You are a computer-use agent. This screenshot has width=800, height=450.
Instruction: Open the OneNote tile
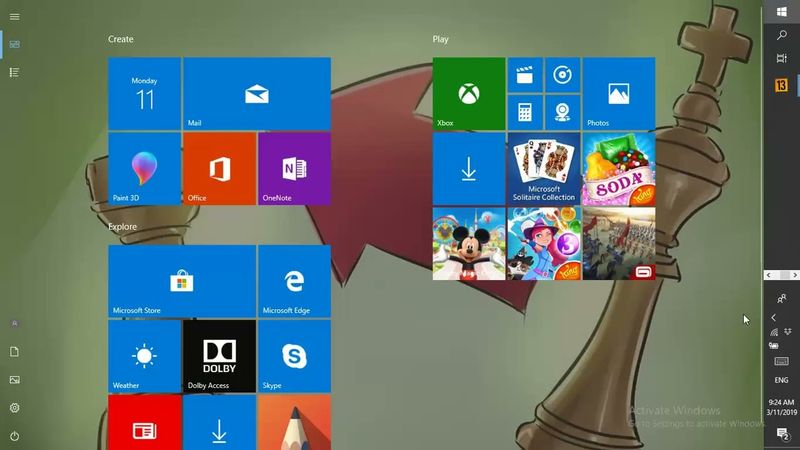pos(294,168)
